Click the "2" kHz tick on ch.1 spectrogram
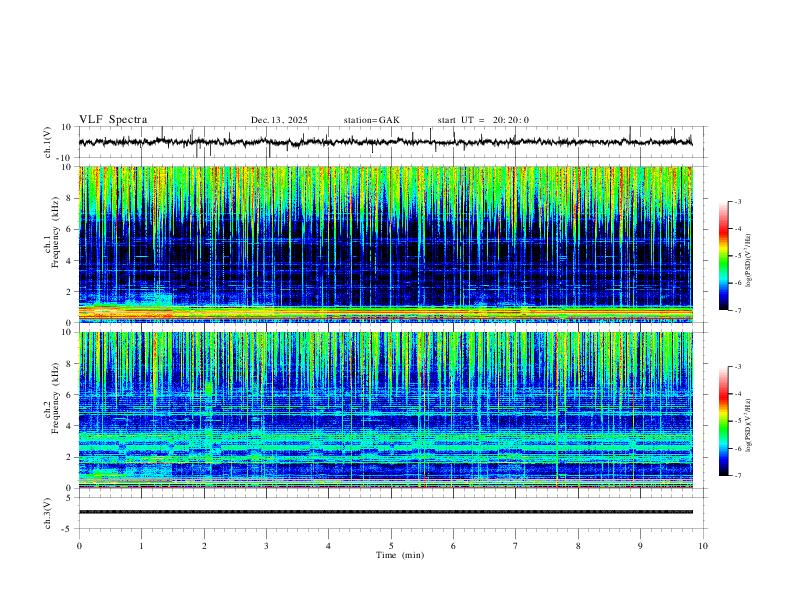 [x=69, y=291]
